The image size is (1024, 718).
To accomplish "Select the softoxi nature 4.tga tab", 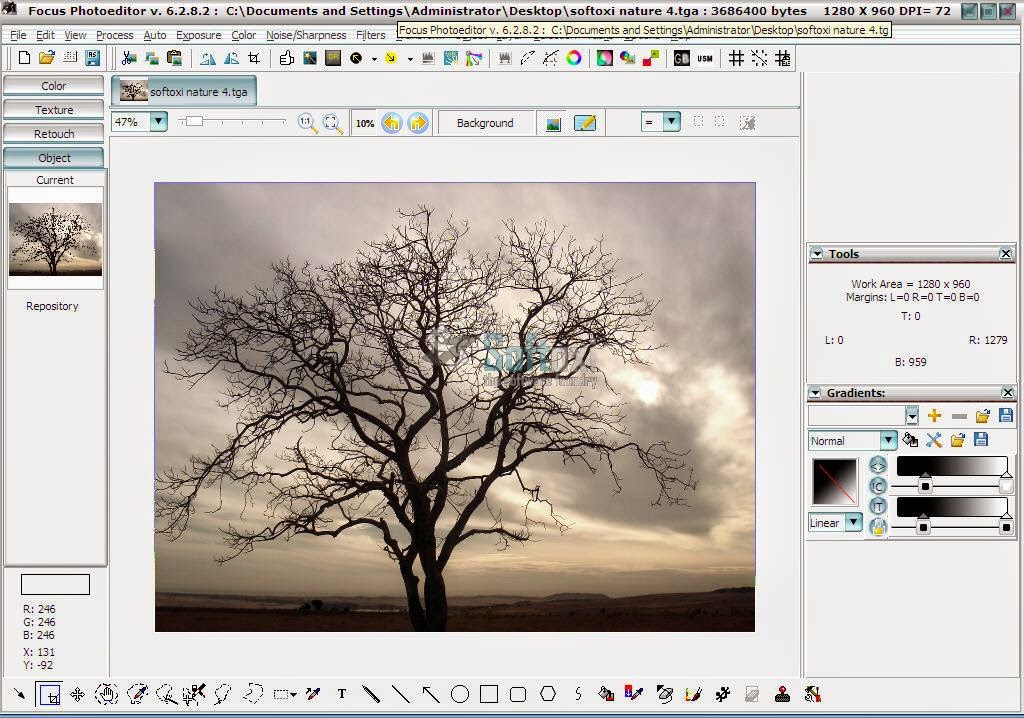I will [x=183, y=90].
